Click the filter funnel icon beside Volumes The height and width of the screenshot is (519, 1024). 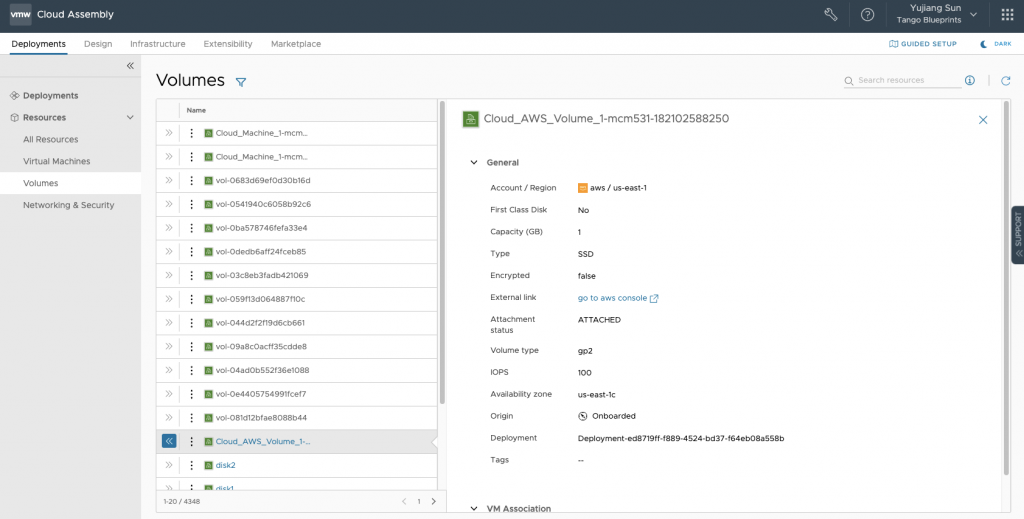point(241,81)
